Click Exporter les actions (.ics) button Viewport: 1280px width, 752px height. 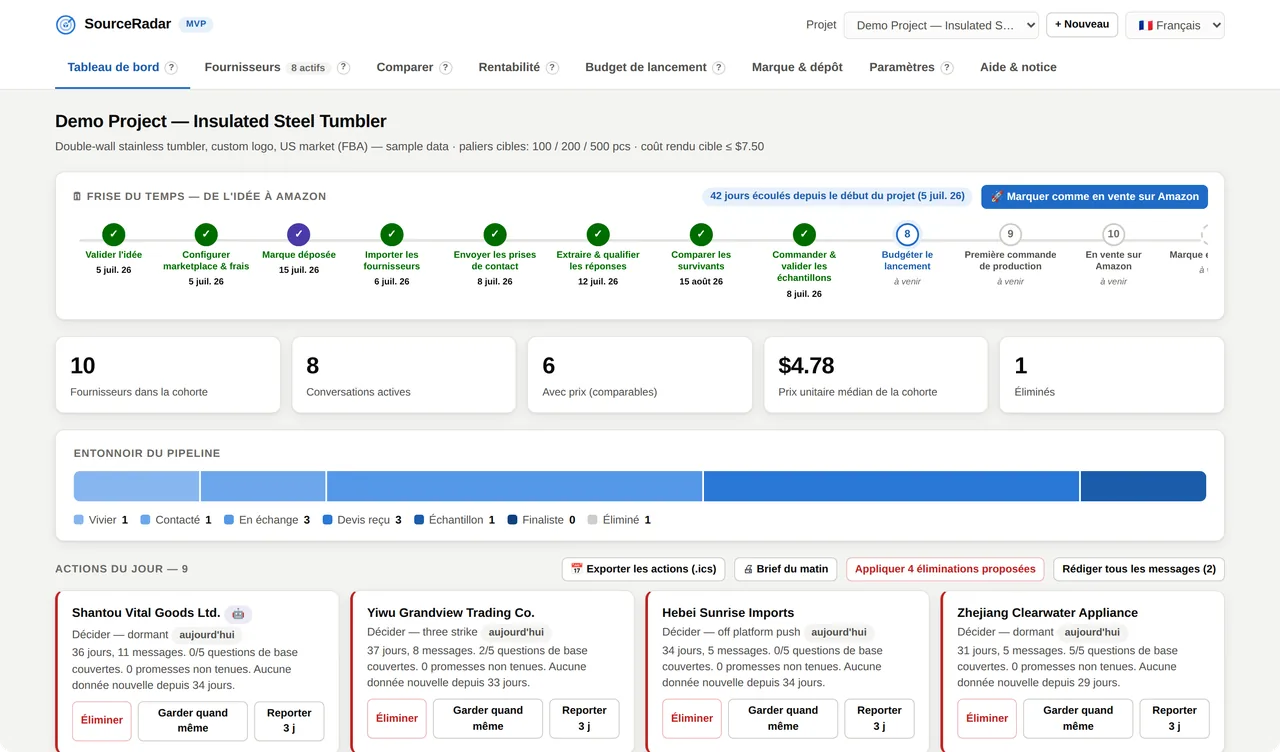(643, 569)
